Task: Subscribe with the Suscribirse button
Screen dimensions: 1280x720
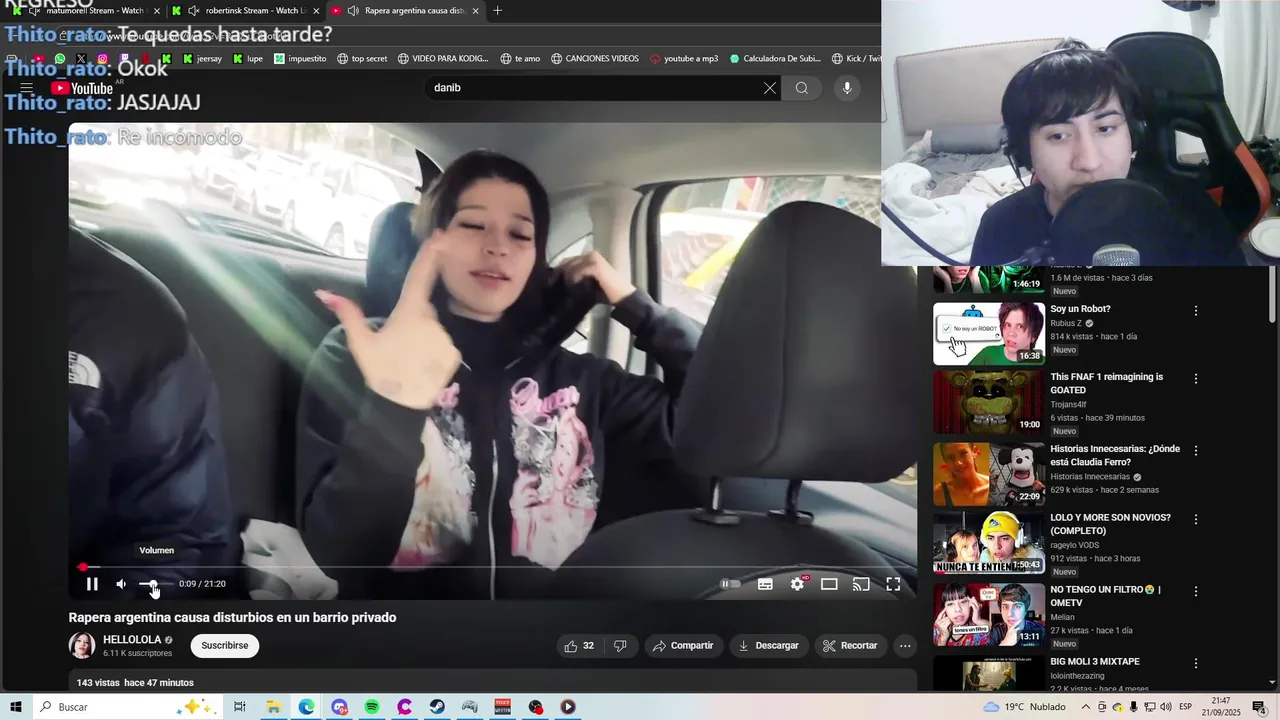Action: 225,646
